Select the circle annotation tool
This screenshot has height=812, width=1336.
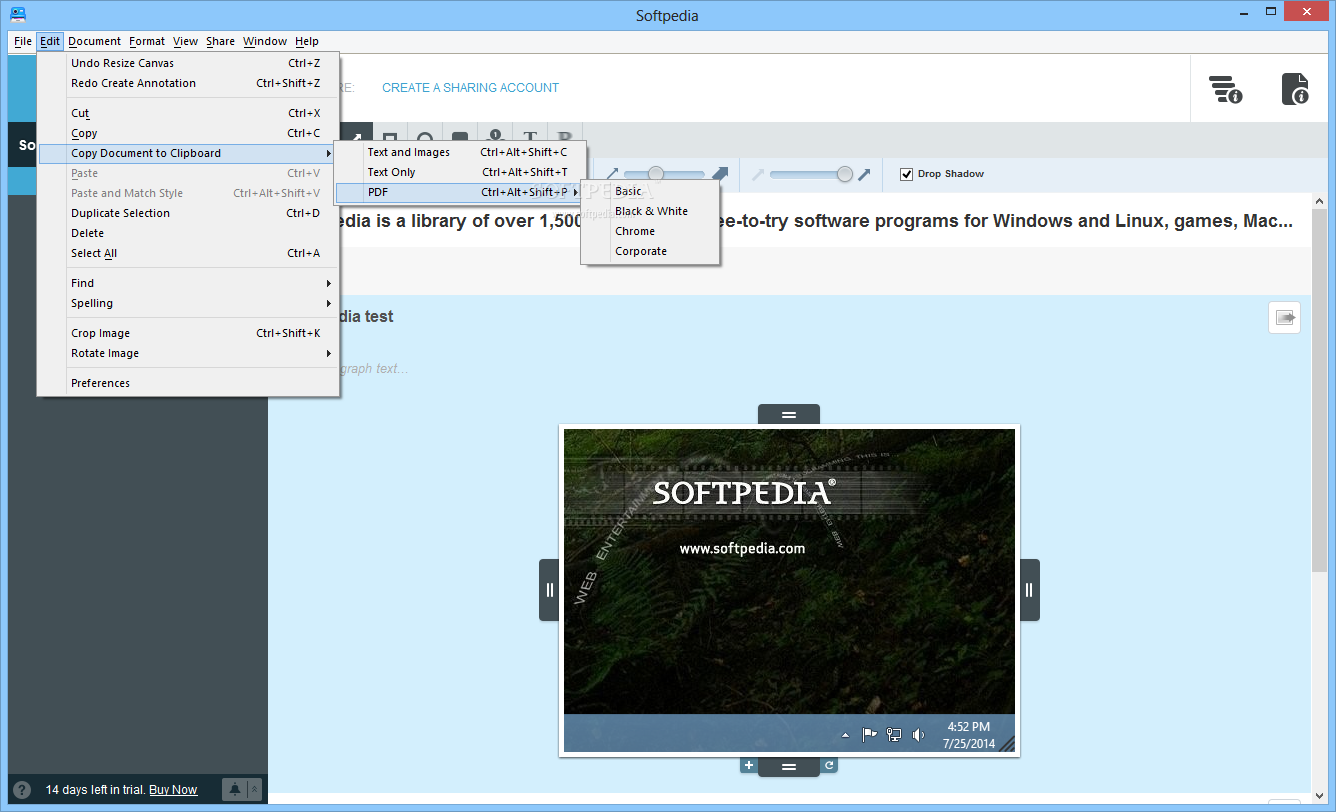tap(425, 133)
